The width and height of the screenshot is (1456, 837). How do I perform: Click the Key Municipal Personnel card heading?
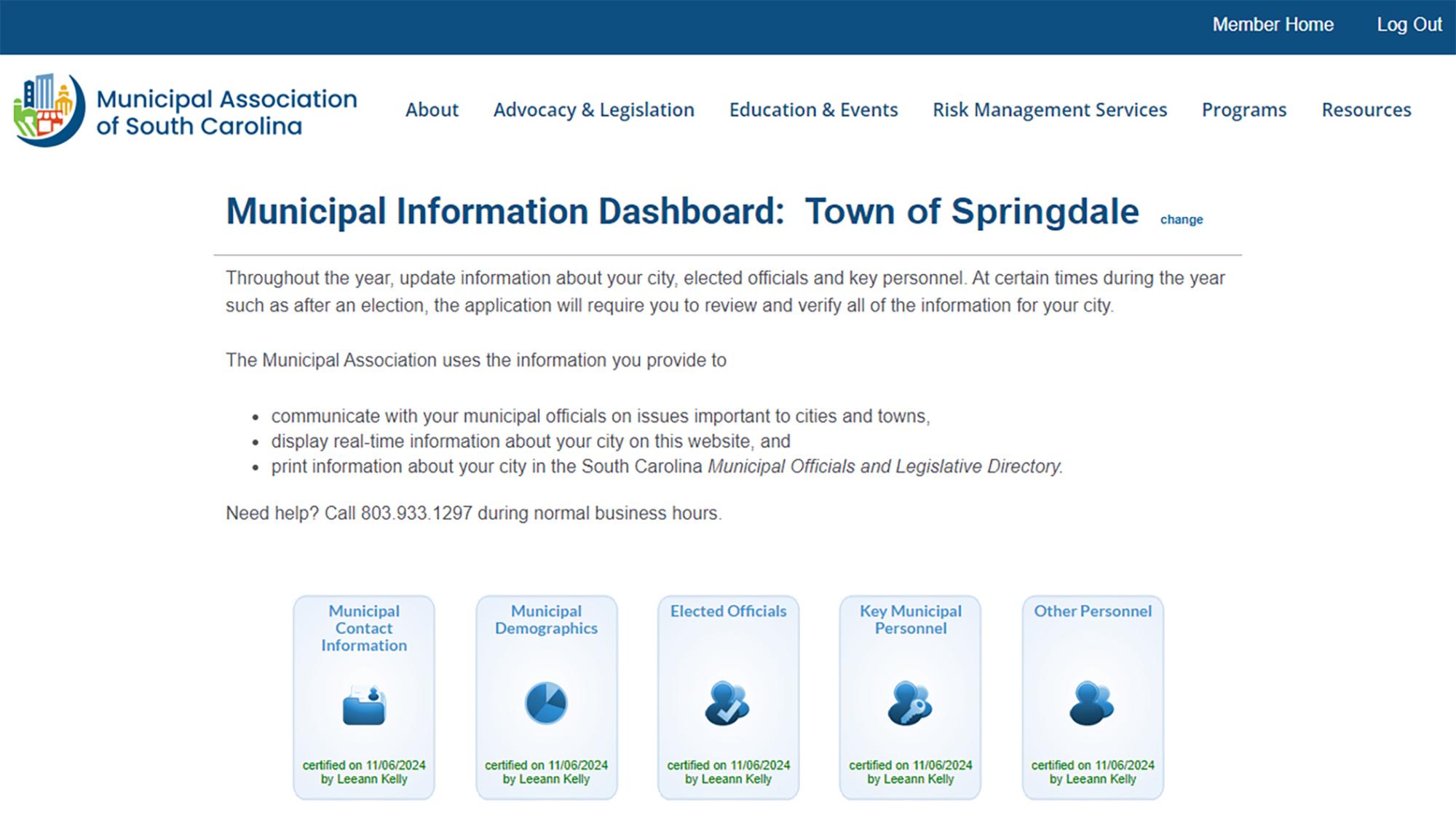tap(911, 619)
